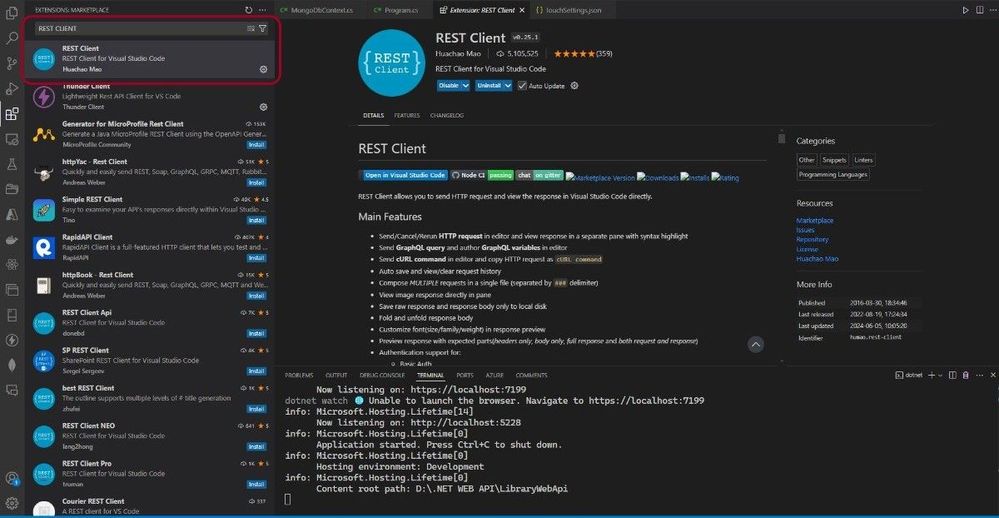
Task: Kill terminal with trash icon
Action: (x=966, y=375)
